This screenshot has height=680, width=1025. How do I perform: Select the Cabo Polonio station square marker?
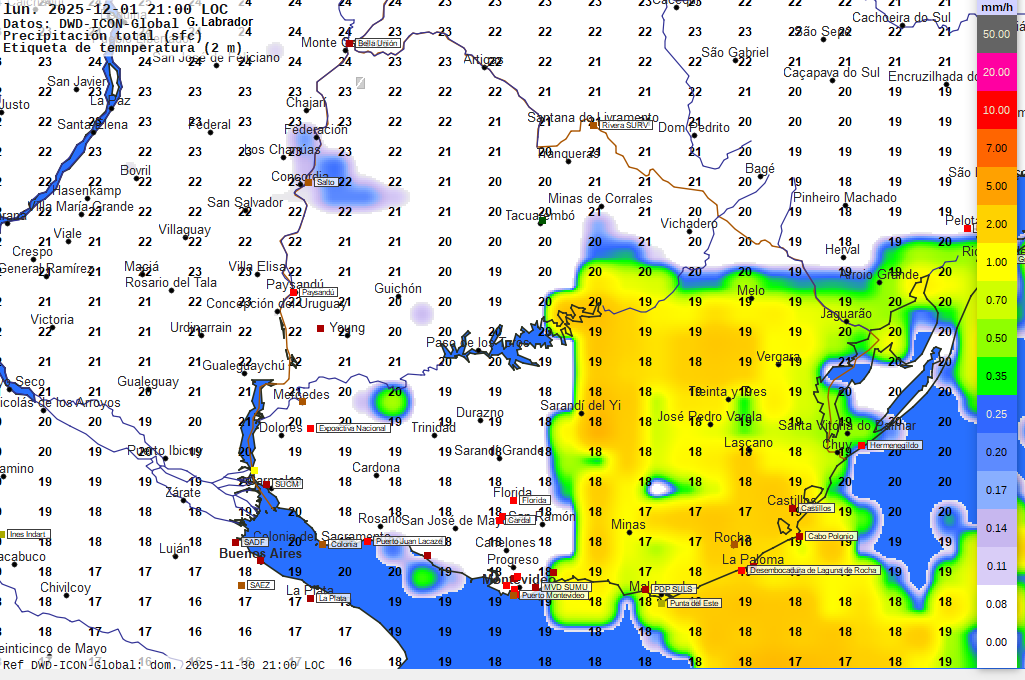click(x=799, y=536)
